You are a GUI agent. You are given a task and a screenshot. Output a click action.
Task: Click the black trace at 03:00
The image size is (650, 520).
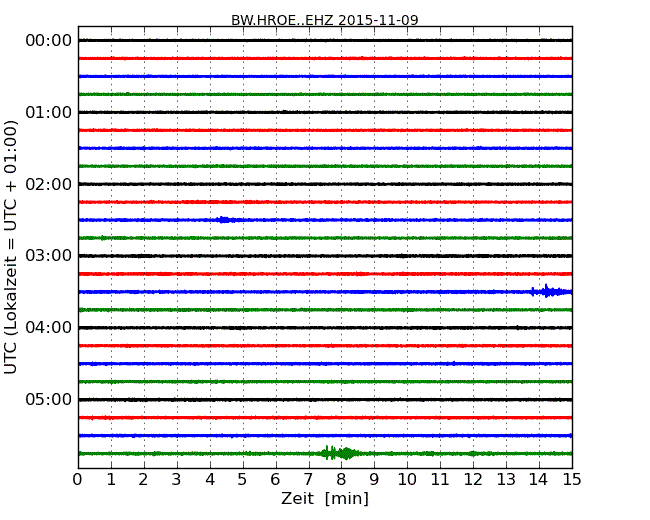coord(325,256)
